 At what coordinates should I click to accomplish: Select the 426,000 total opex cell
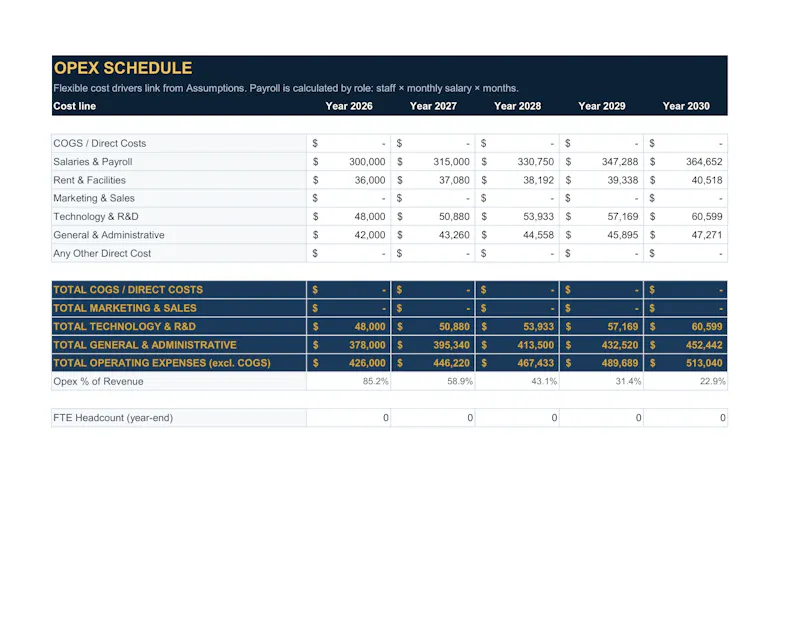(348, 363)
